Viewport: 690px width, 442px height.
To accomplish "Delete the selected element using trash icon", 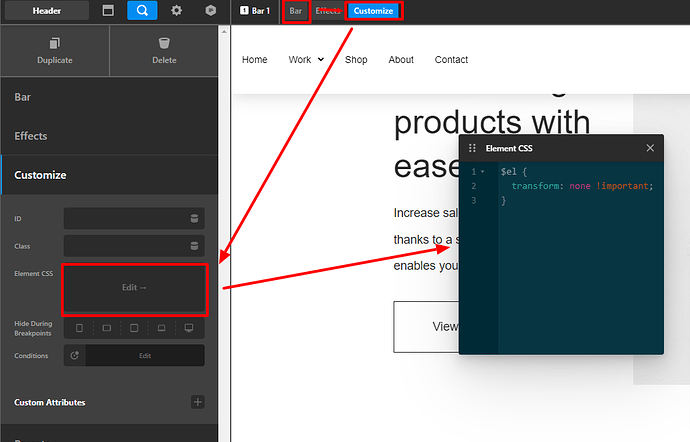I will [x=164, y=50].
